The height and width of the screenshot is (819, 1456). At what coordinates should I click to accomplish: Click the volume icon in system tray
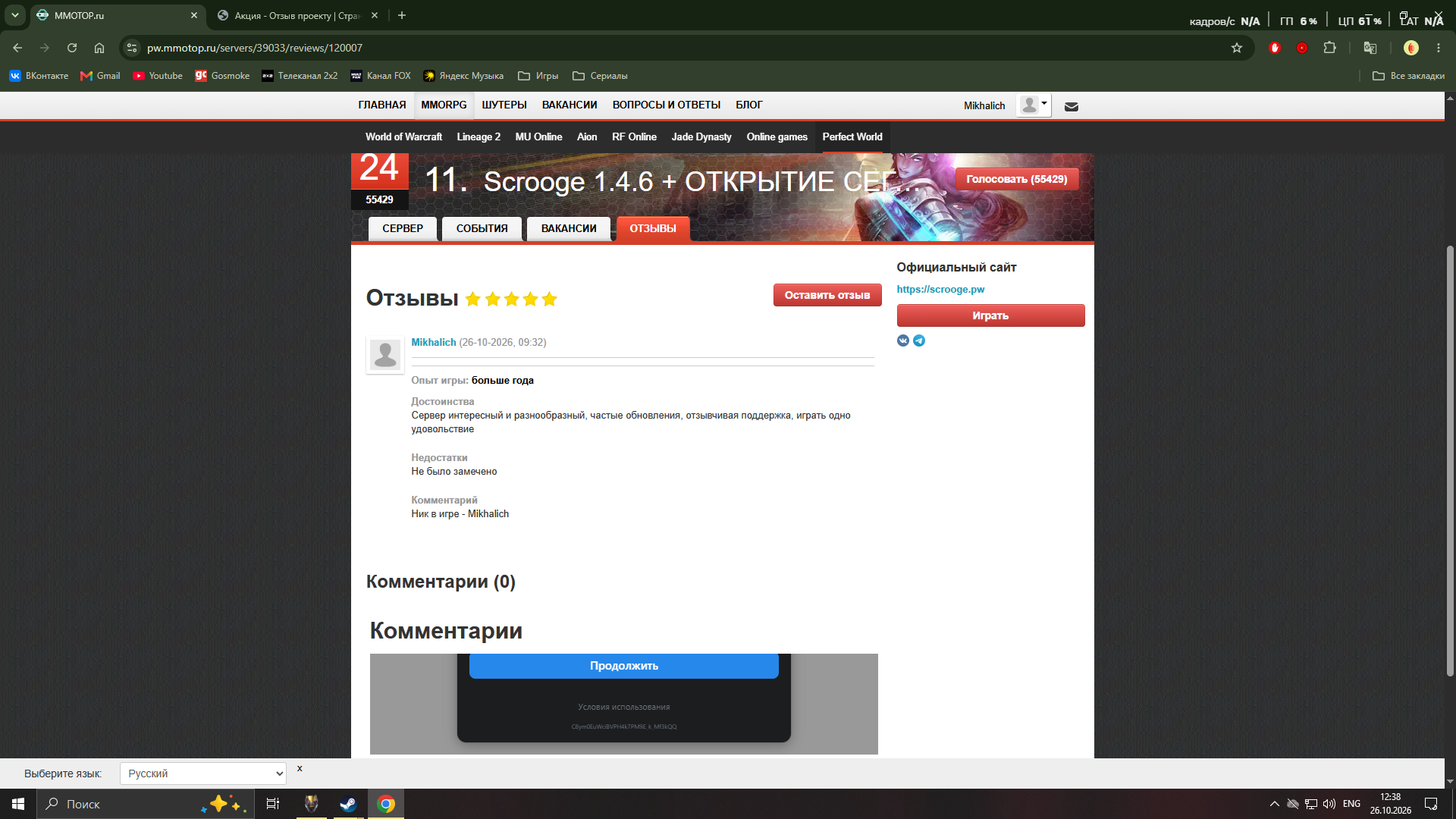point(1329,804)
